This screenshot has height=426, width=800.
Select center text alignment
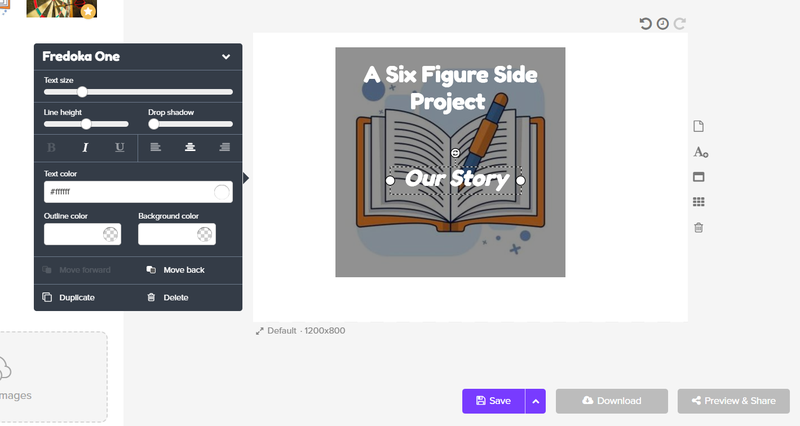tap(190, 147)
